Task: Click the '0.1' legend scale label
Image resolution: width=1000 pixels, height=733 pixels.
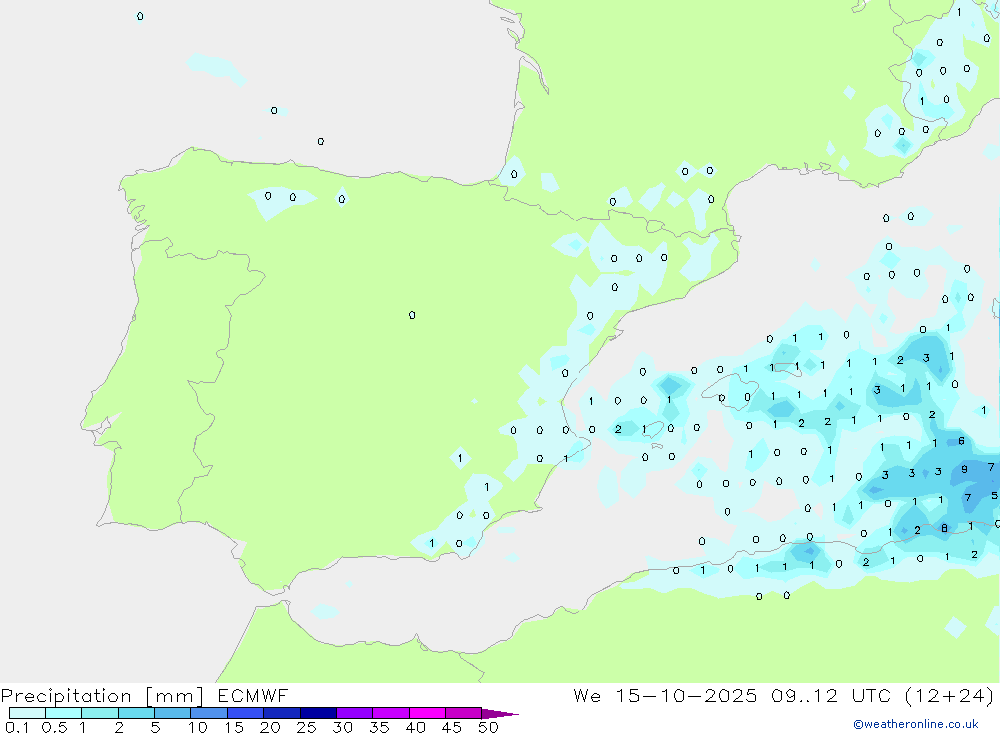Action: click(x=16, y=727)
